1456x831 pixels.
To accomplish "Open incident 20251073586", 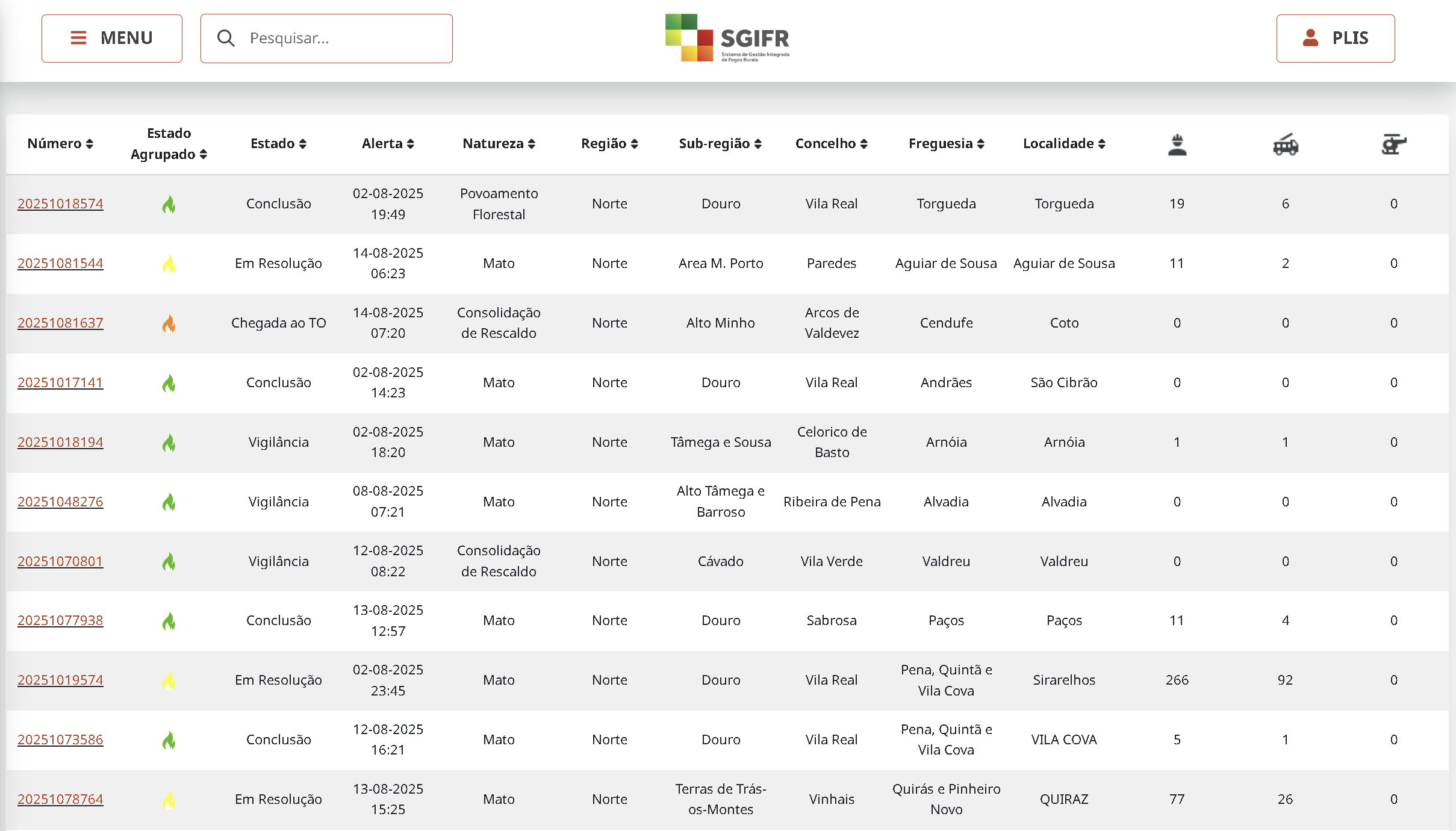I will click(x=60, y=740).
